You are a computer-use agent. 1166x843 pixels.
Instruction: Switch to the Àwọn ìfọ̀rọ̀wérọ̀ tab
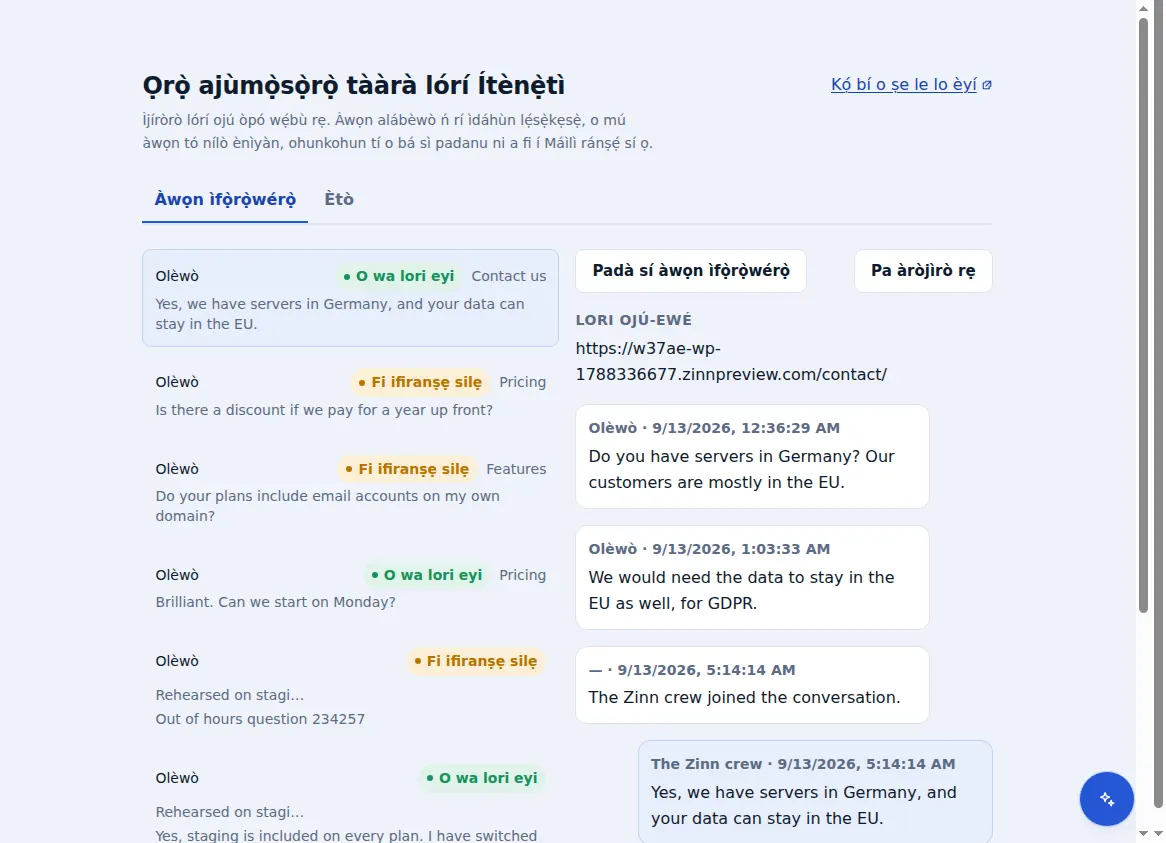(225, 199)
